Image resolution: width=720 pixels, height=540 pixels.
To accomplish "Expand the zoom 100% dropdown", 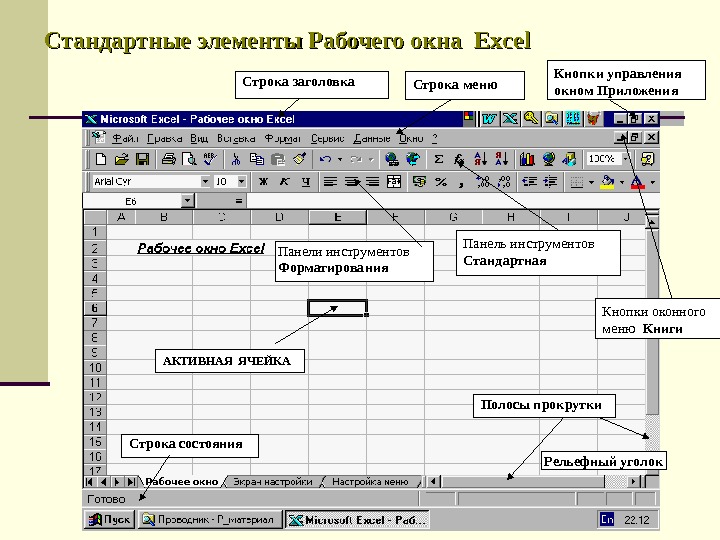I will 625,159.
